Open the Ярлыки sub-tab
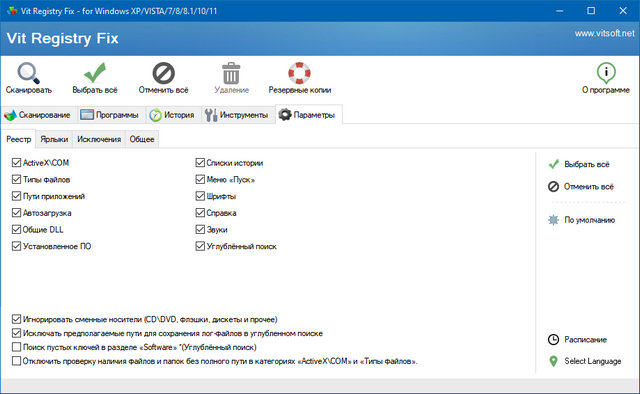 (x=54, y=139)
